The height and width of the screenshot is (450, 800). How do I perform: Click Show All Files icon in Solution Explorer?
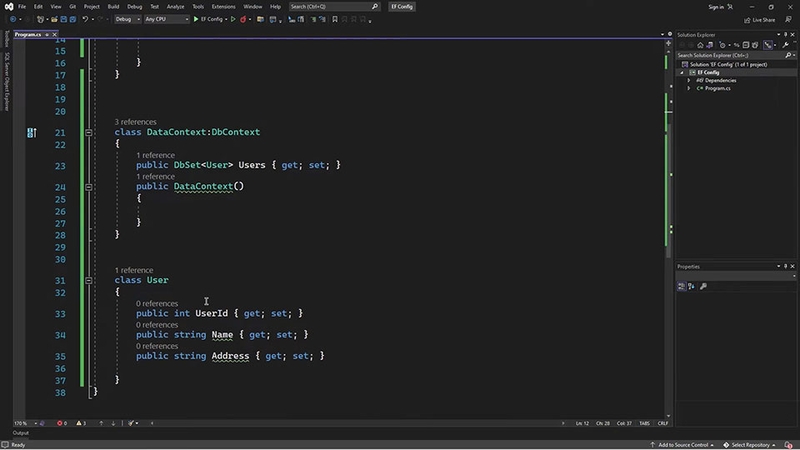[x=755, y=45]
